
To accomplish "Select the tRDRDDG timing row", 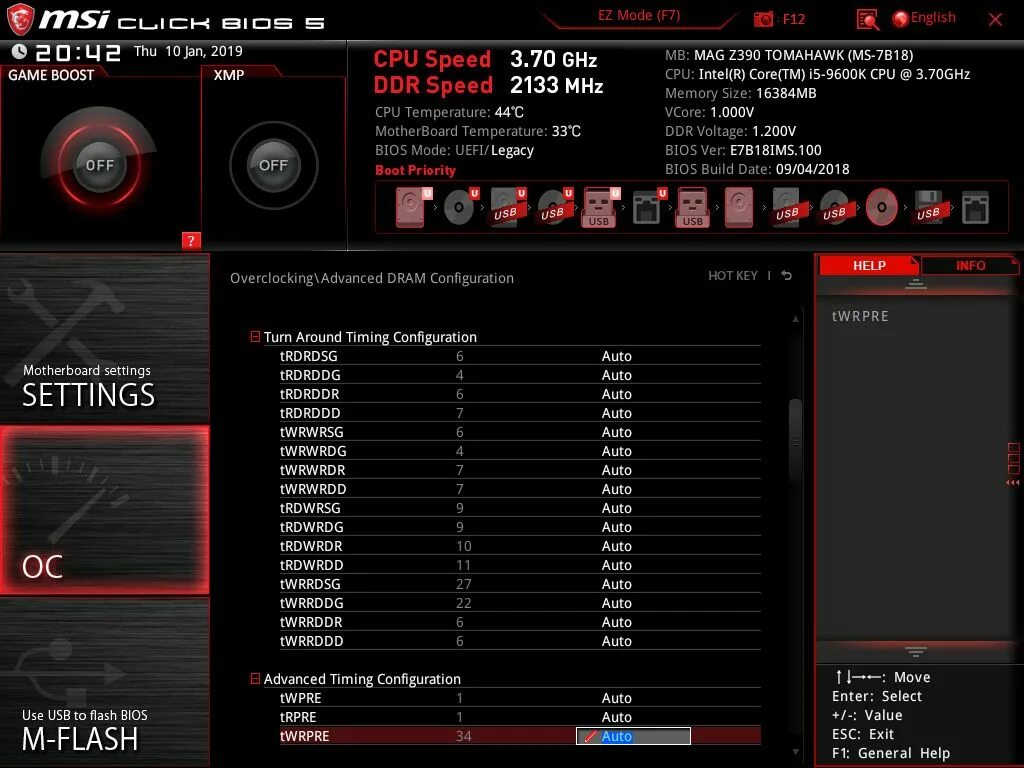I will (520, 375).
